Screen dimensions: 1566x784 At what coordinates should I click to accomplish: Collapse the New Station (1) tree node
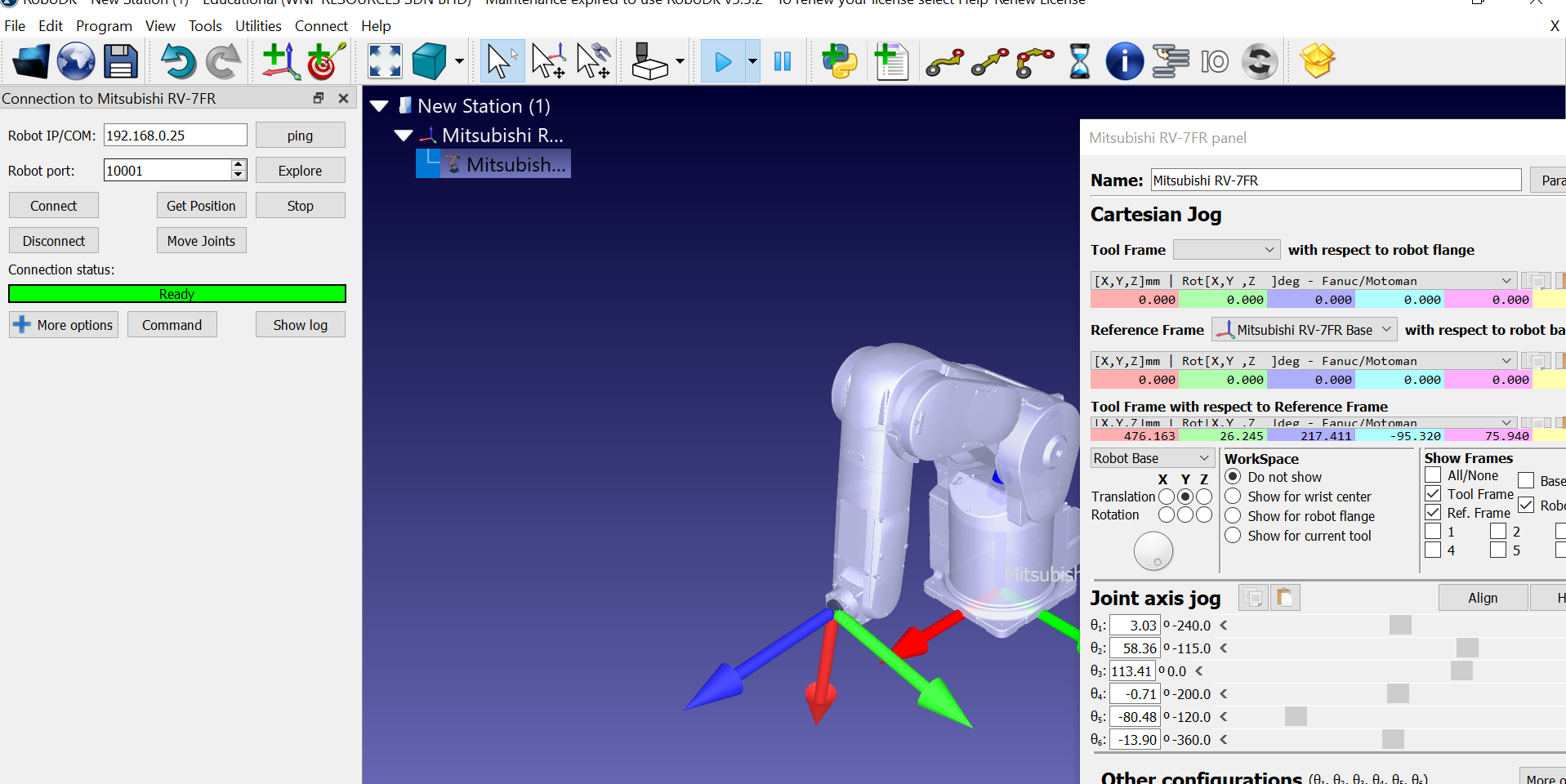click(x=379, y=106)
